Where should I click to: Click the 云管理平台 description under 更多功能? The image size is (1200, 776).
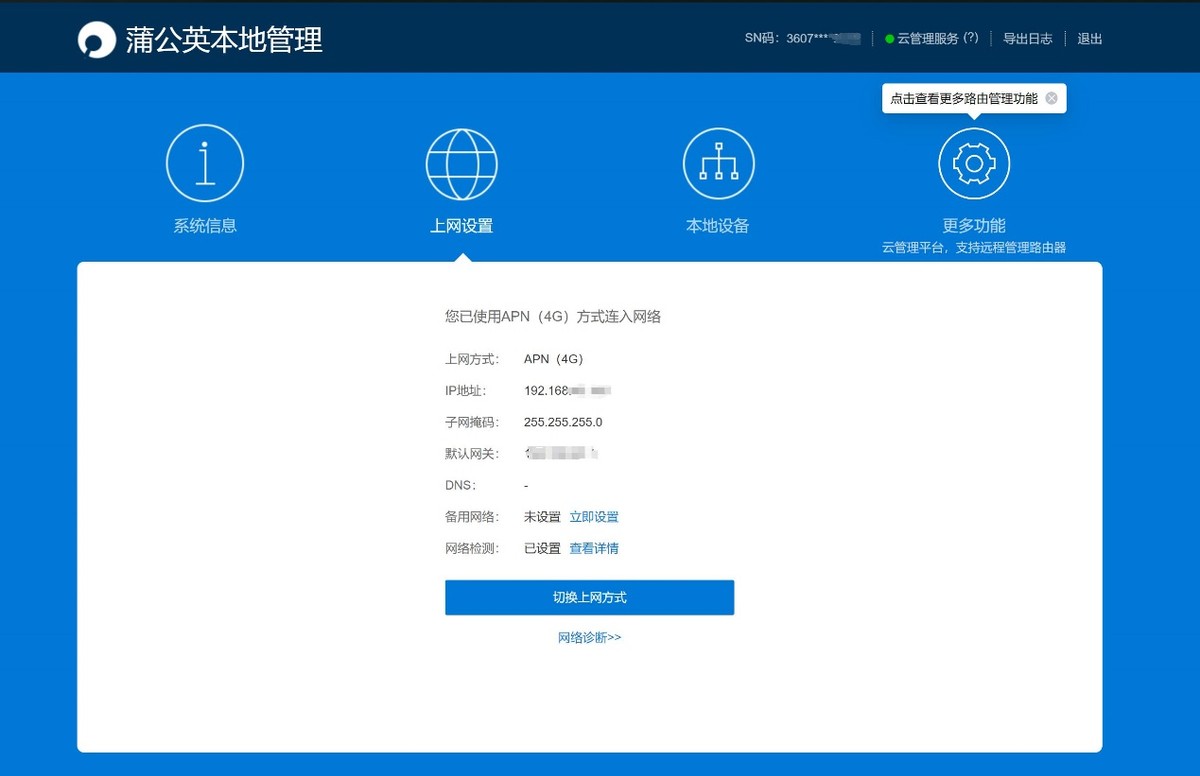973,247
